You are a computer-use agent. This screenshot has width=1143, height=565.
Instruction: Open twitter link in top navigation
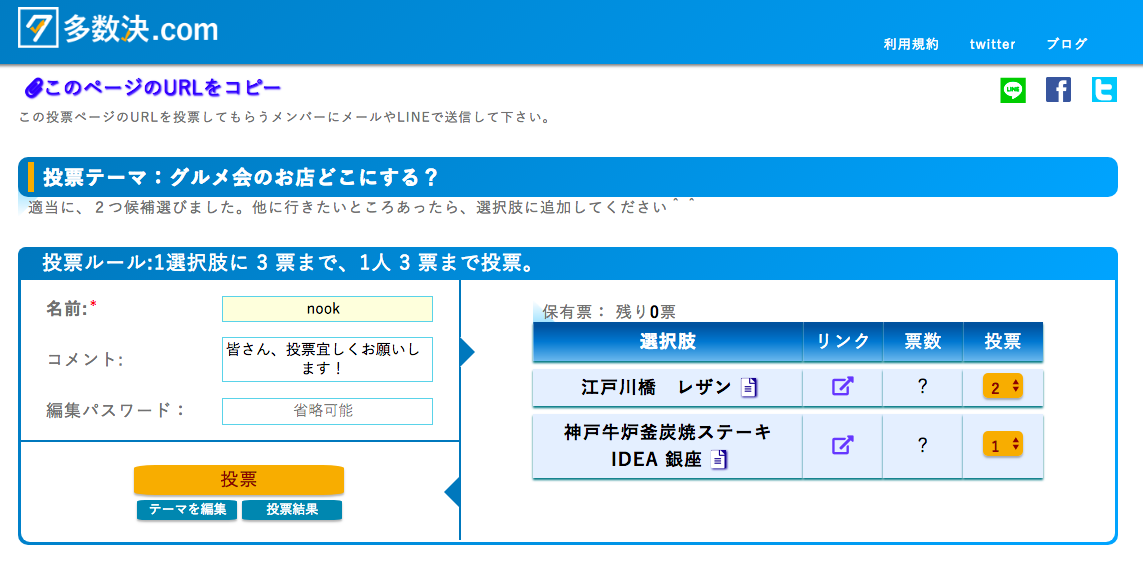992,44
